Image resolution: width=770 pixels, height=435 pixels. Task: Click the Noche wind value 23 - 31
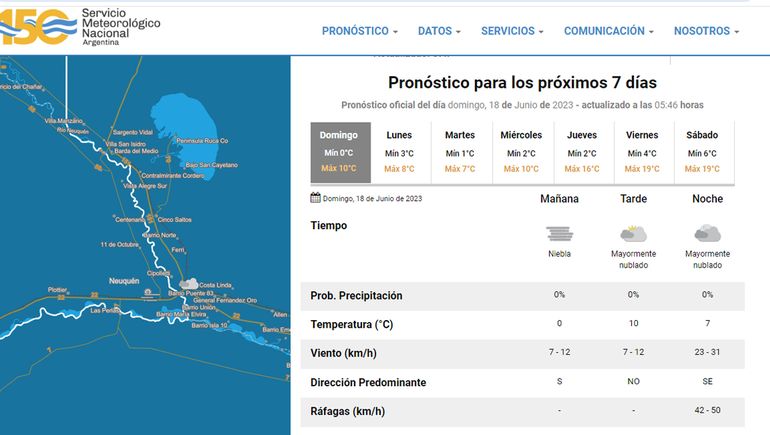tap(707, 352)
